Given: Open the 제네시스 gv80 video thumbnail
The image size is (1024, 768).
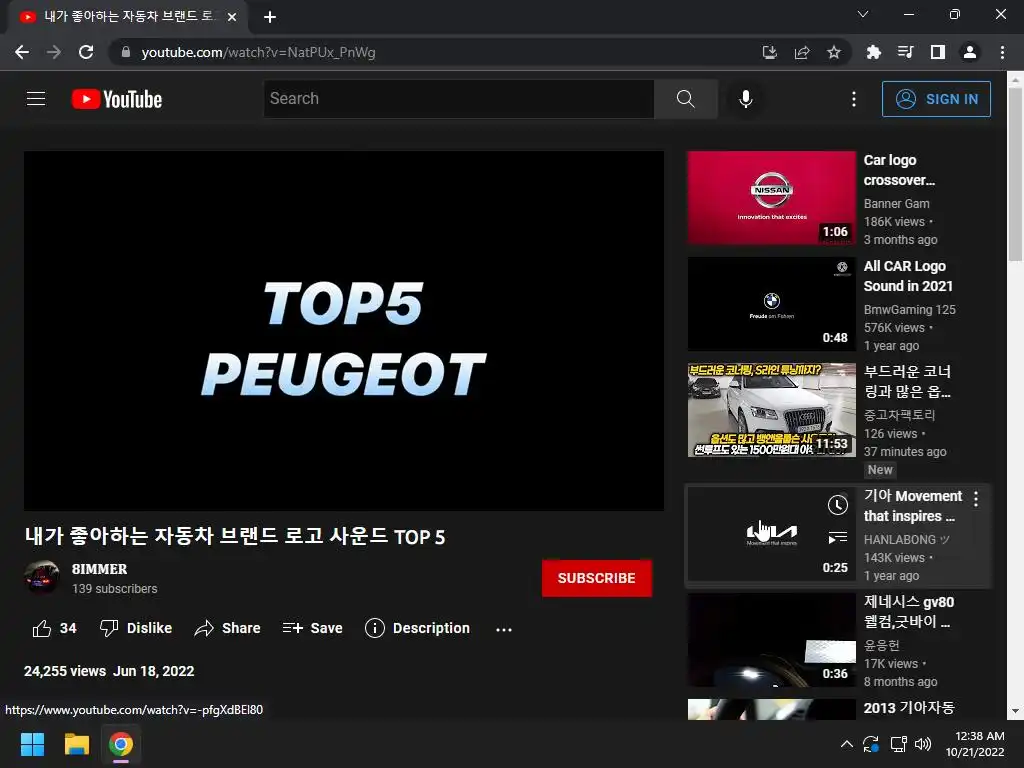Looking at the screenshot, I should (x=771, y=639).
